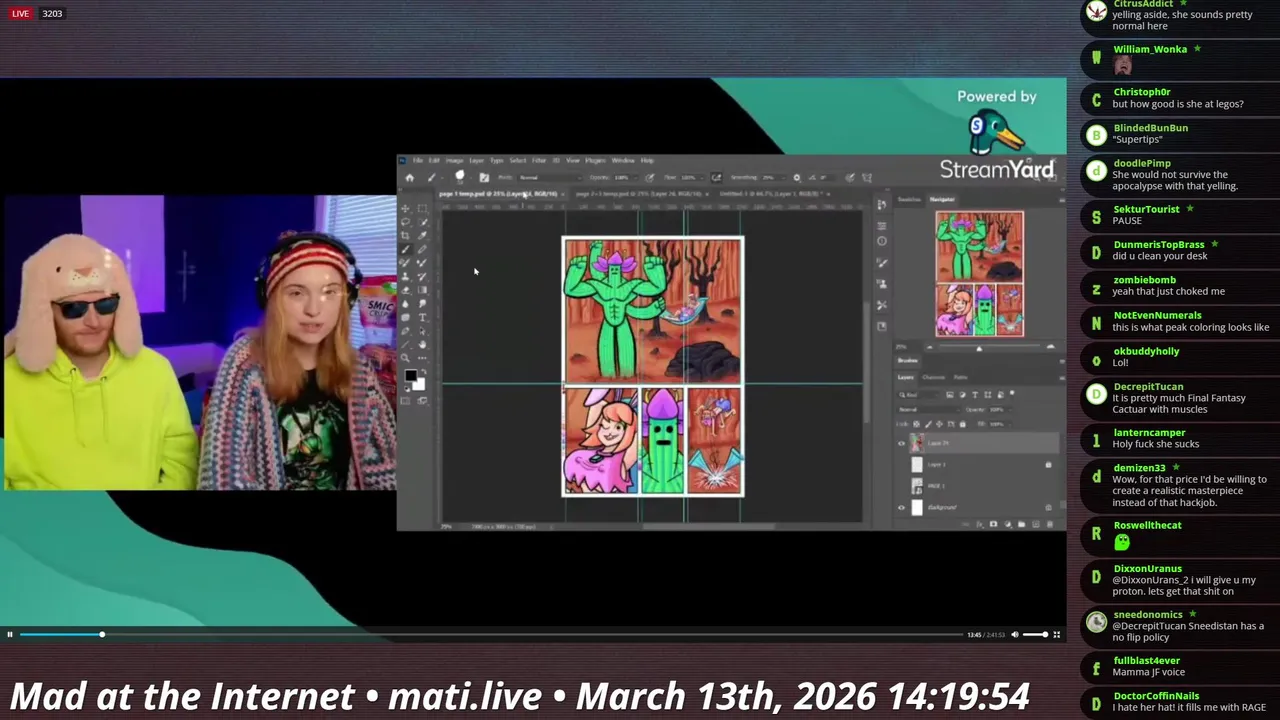This screenshot has width=1280, height=720.
Task: Toggle lock position in Layers panel
Action: coord(939,424)
